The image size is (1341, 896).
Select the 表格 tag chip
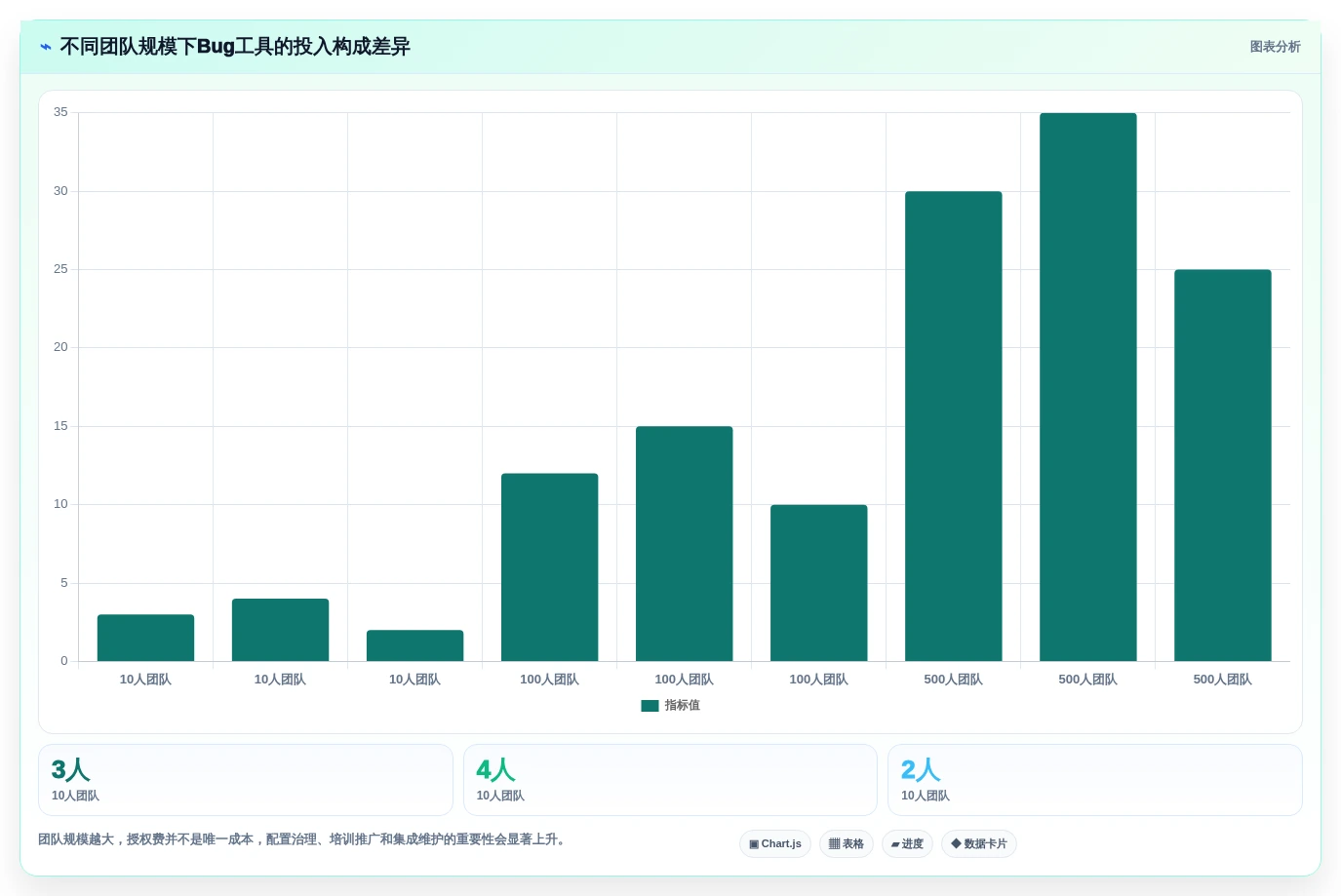pos(847,844)
